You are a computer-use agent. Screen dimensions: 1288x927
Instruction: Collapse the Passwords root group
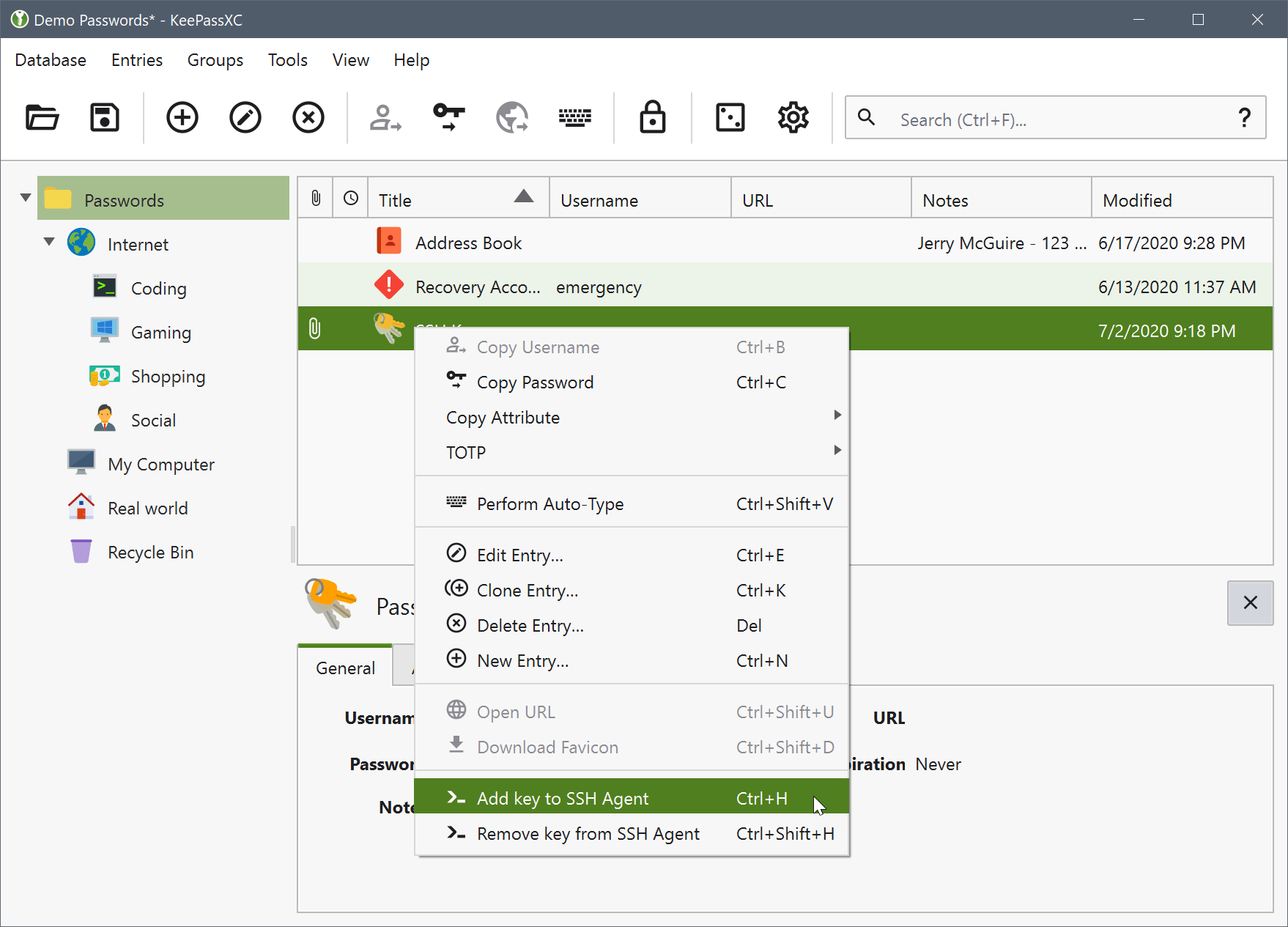click(26, 198)
